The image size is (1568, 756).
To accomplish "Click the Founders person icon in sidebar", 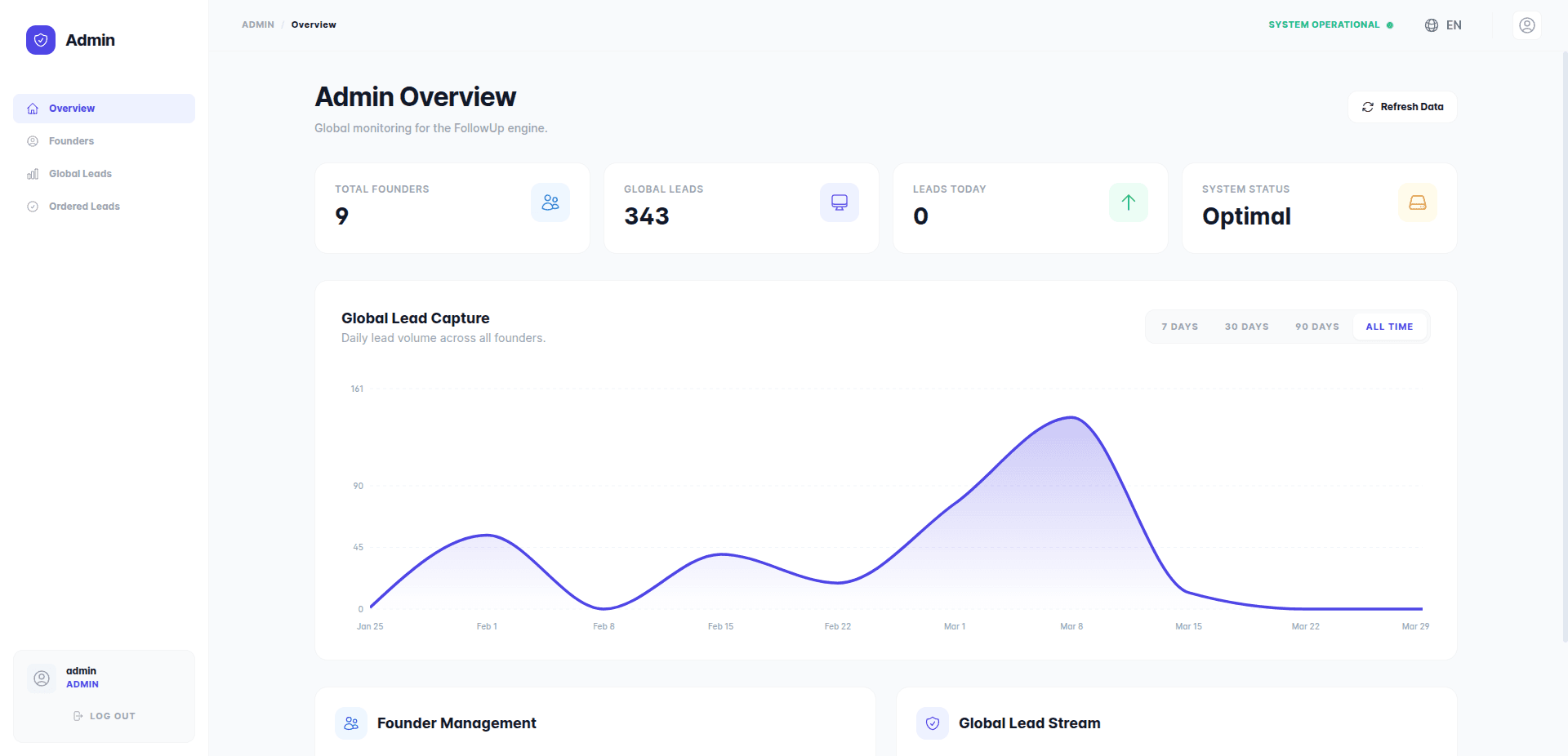I will point(33,141).
